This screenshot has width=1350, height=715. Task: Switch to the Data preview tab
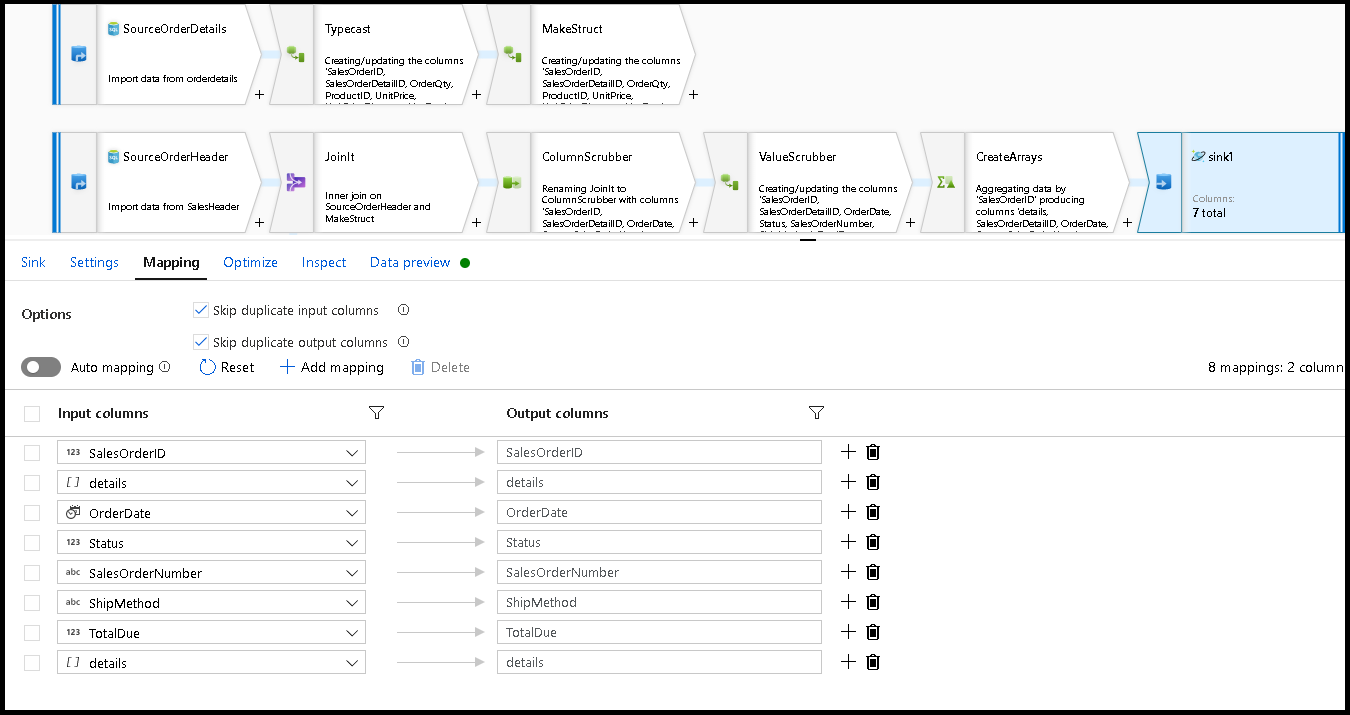pos(411,263)
